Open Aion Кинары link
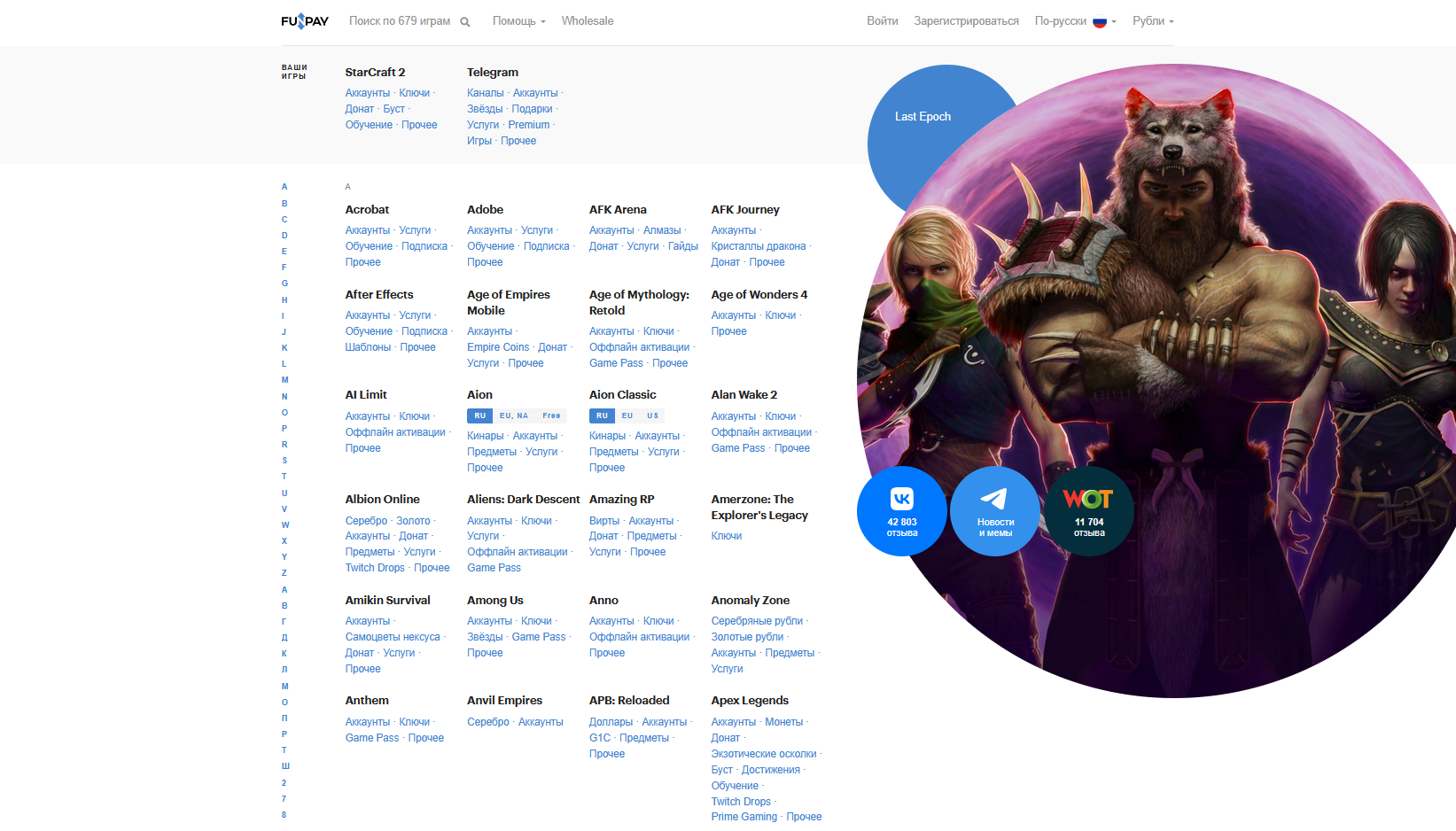Image resolution: width=1456 pixels, height=831 pixels. click(x=486, y=436)
